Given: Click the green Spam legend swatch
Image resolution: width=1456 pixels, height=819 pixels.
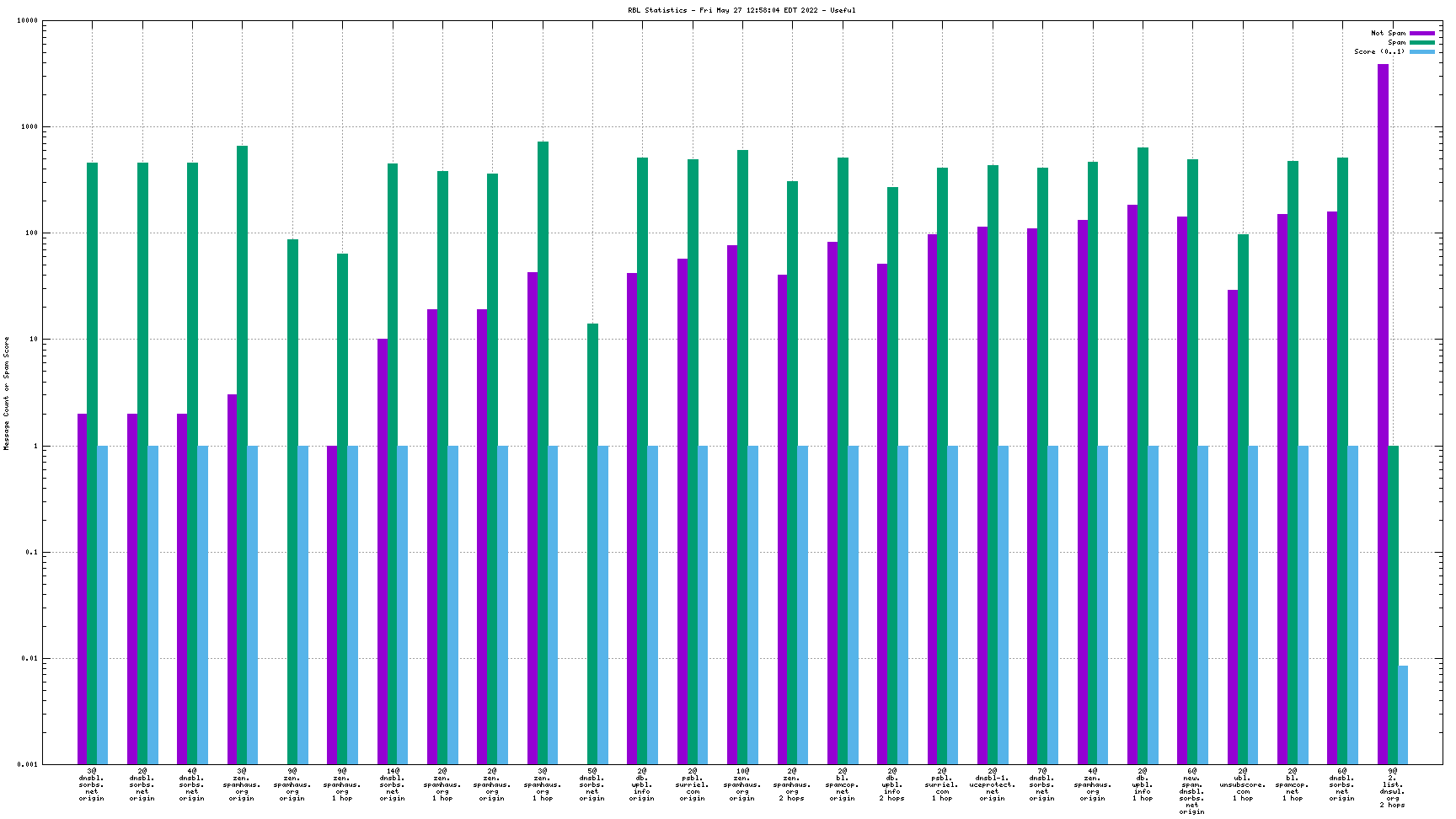Looking at the screenshot, I should [x=1421, y=43].
